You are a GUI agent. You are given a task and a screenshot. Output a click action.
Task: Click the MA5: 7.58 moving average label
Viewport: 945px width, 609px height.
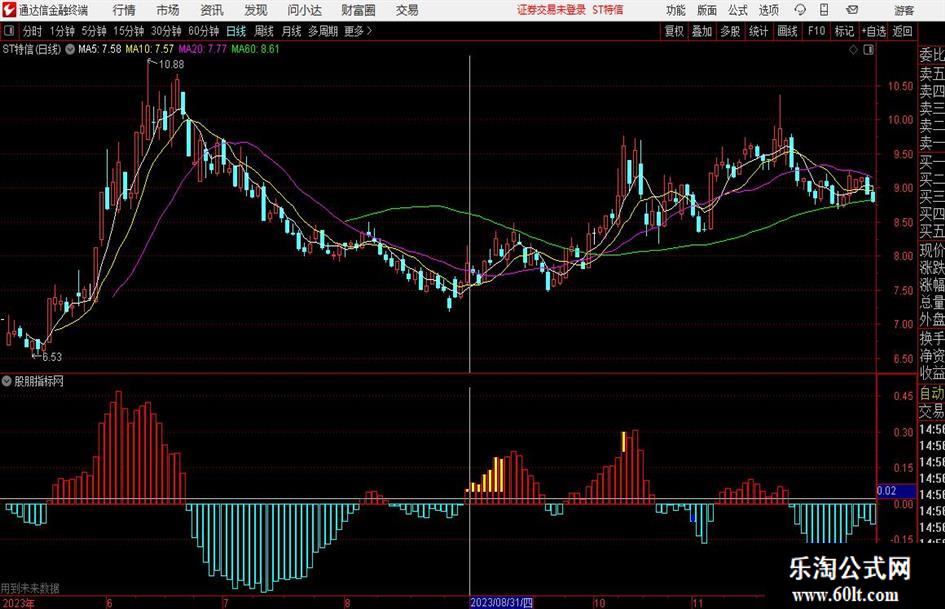click(99, 49)
